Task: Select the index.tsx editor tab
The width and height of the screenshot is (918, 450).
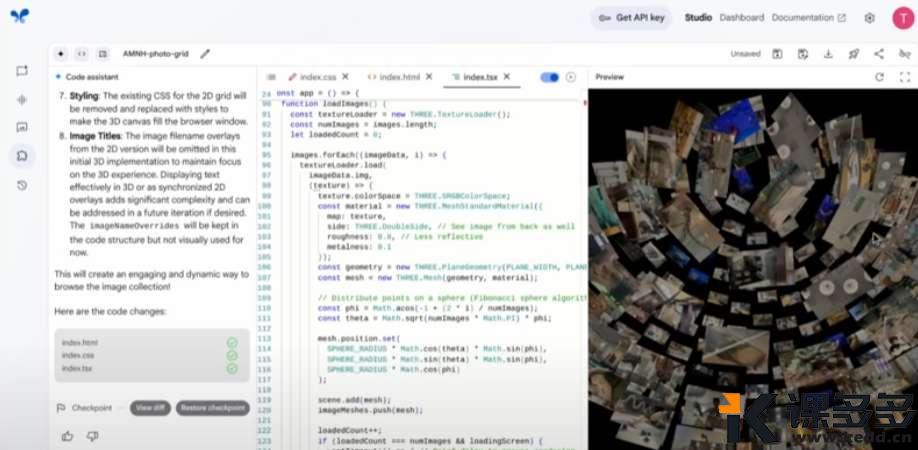Action: [480, 77]
